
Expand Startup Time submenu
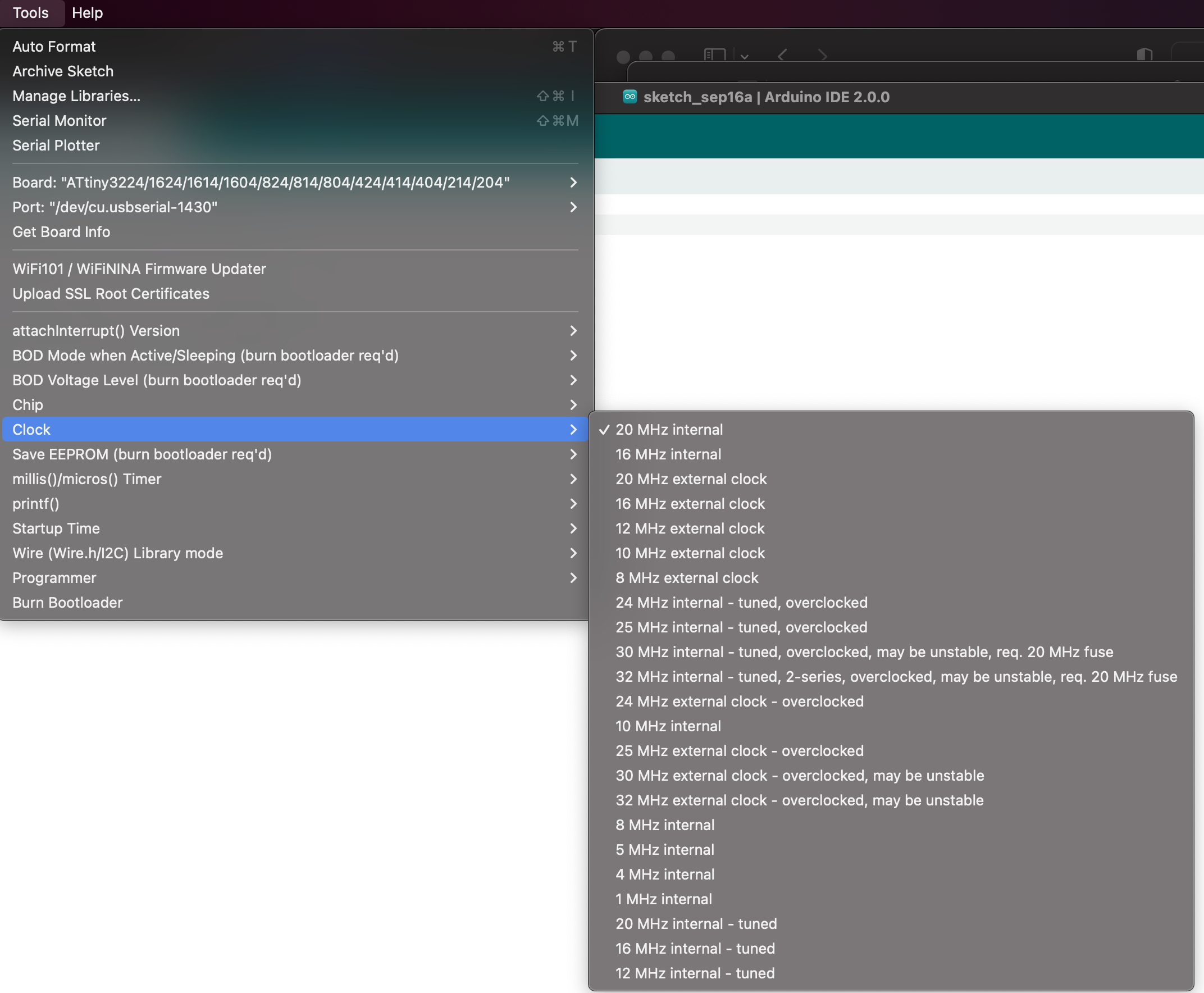point(295,527)
